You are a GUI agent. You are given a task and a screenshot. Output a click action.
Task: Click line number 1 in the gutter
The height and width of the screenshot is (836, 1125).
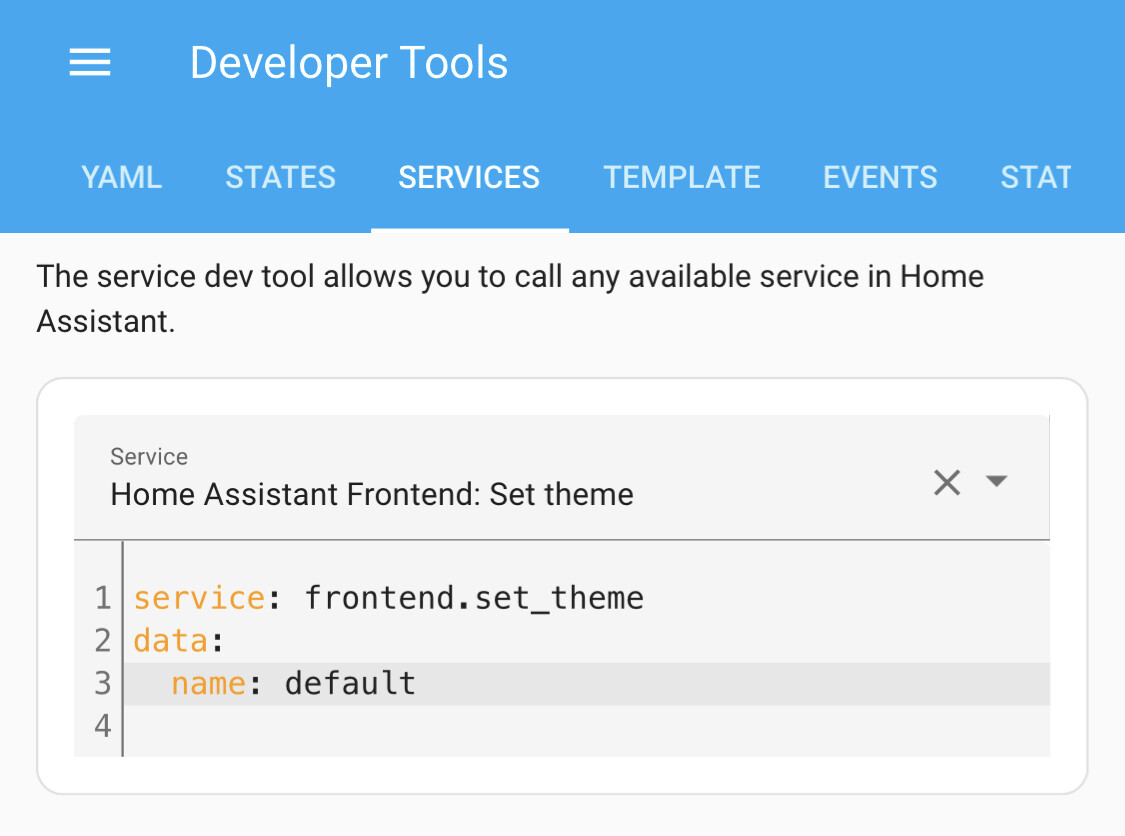coord(102,598)
